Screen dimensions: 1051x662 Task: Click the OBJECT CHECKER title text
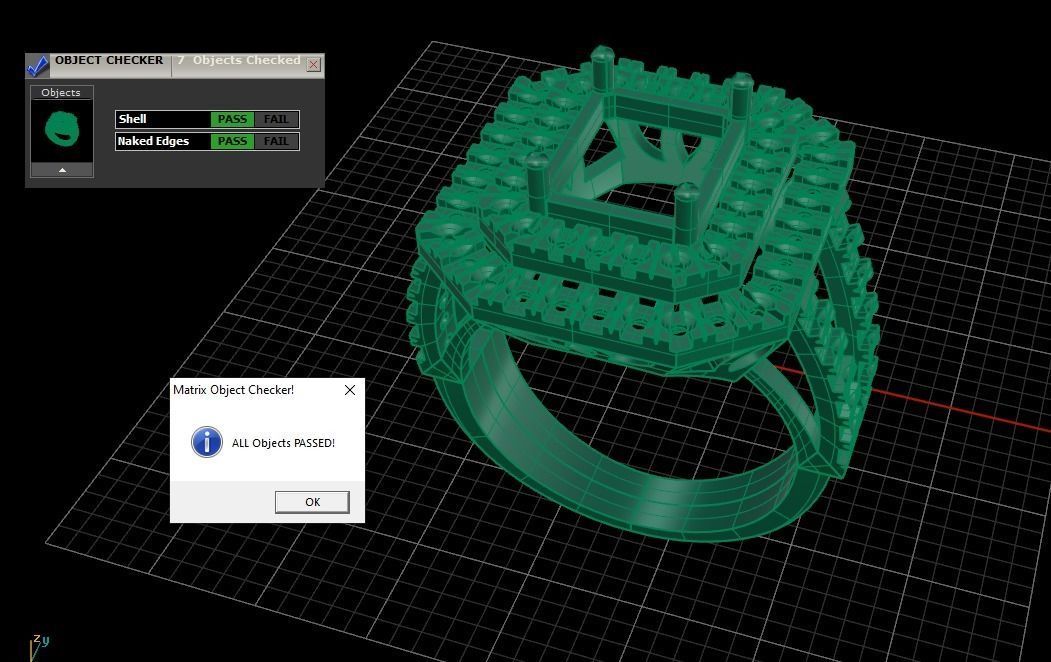[109, 60]
